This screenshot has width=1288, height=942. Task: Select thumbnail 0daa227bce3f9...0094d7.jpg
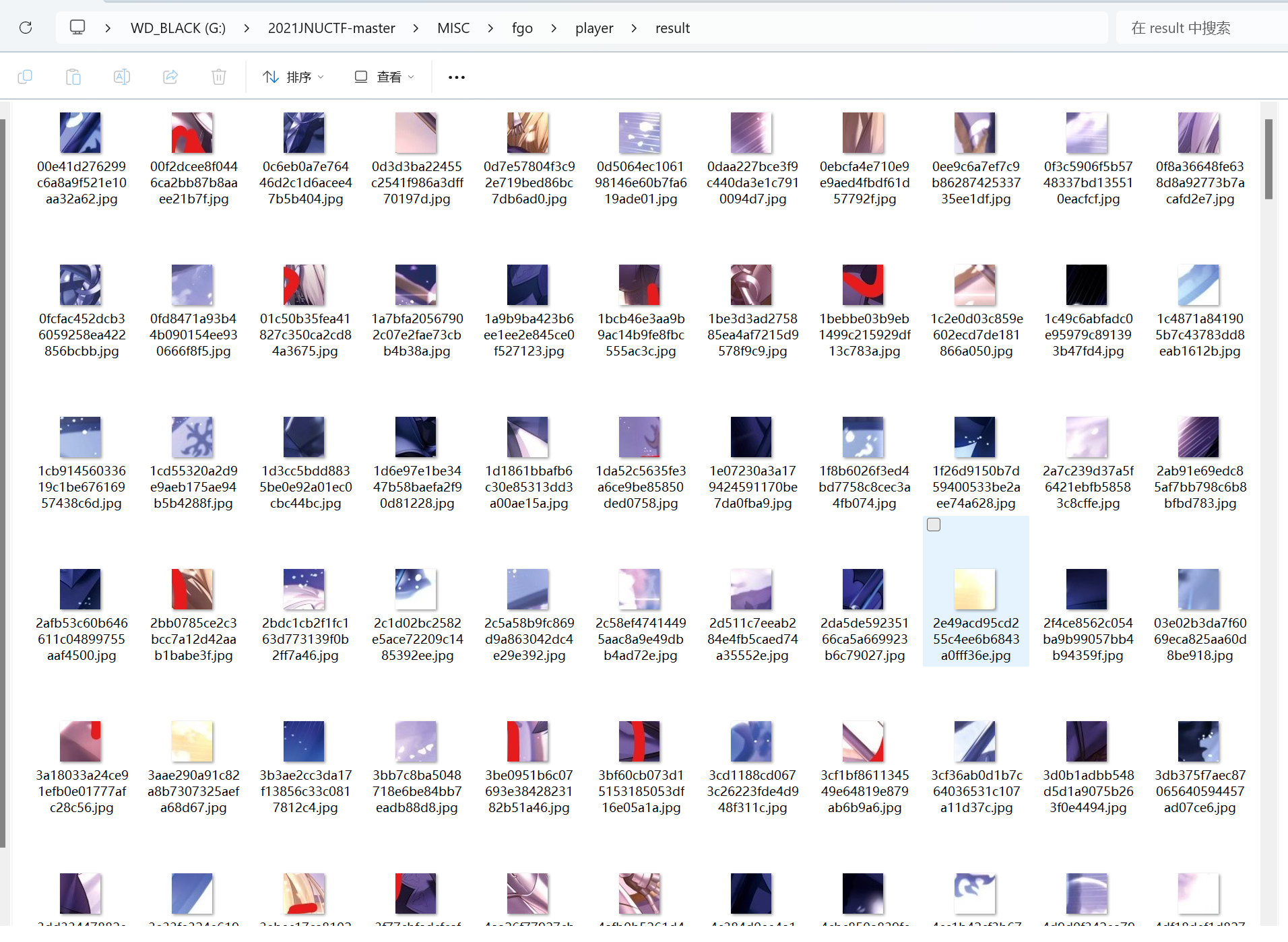(x=751, y=133)
